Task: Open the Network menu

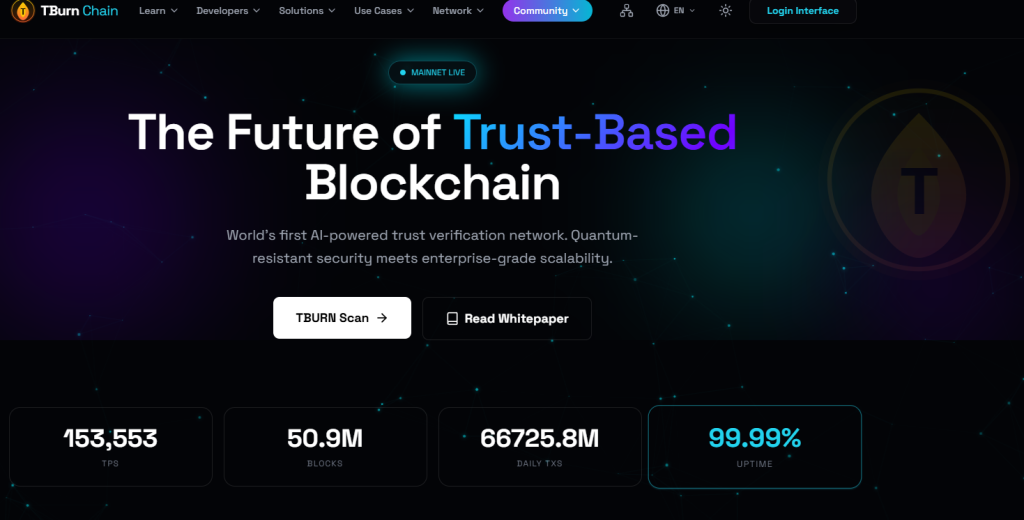Action: tap(458, 11)
